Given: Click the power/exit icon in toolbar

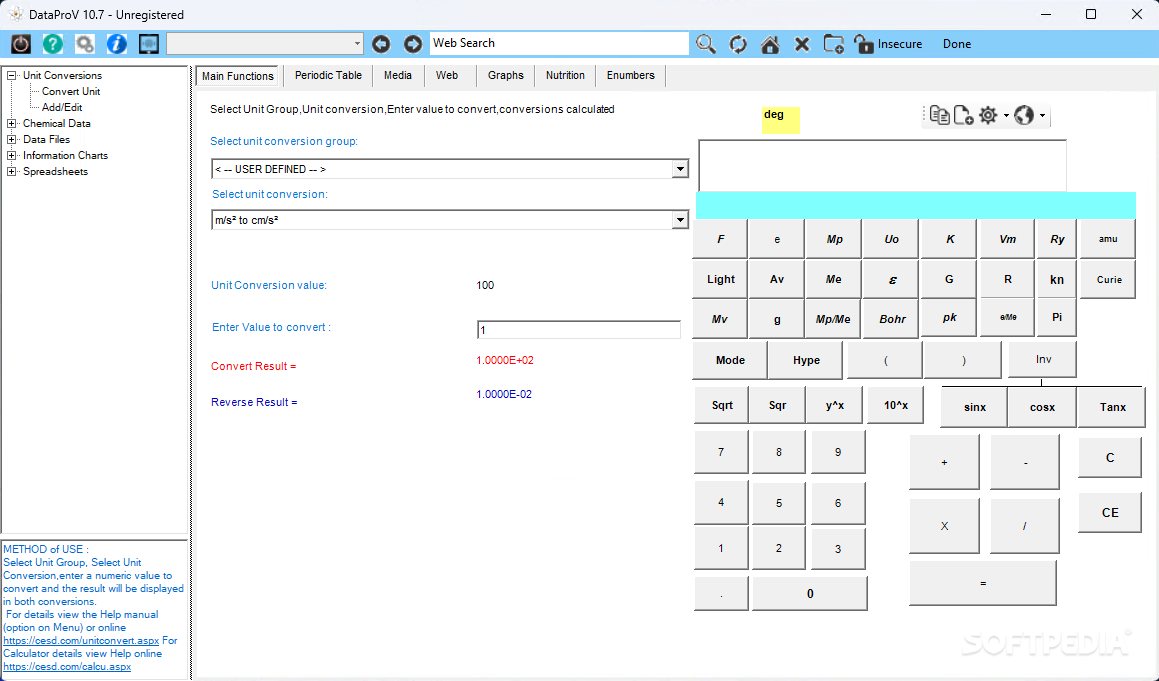Looking at the screenshot, I should (x=21, y=44).
